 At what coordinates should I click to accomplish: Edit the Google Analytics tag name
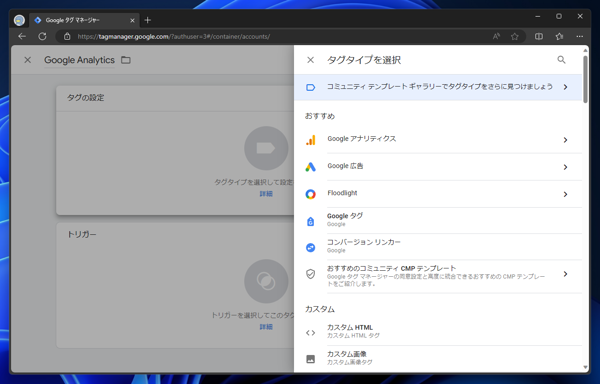pyautogui.click(x=79, y=60)
